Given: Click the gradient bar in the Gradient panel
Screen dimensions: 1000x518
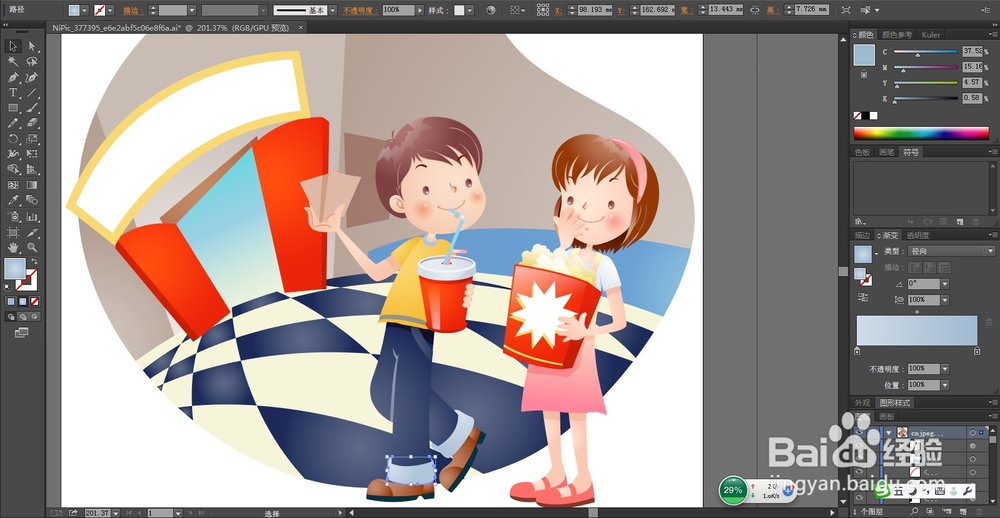Looking at the screenshot, I should 916,330.
